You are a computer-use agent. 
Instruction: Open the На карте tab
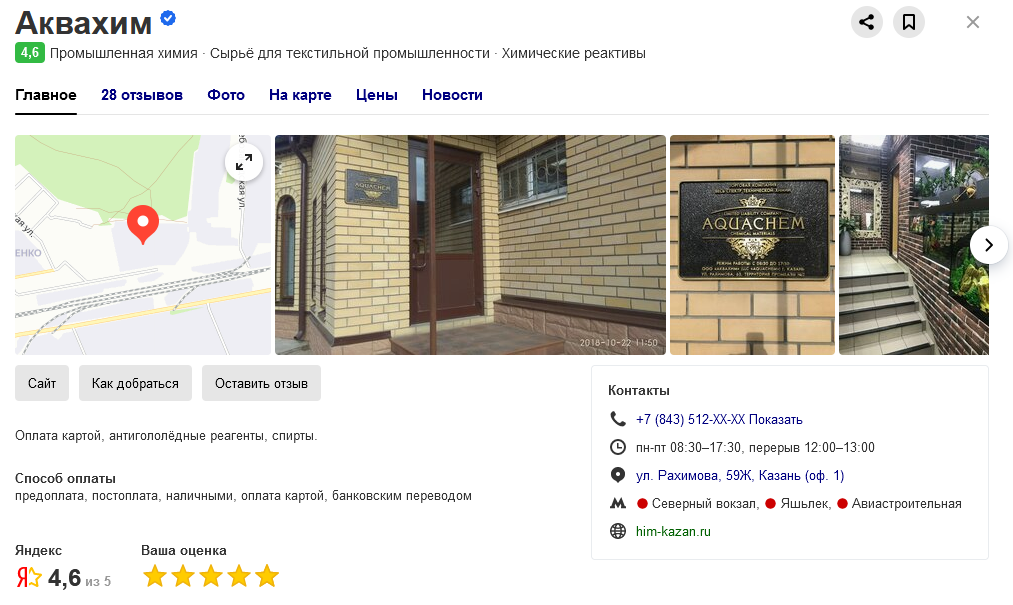click(300, 95)
